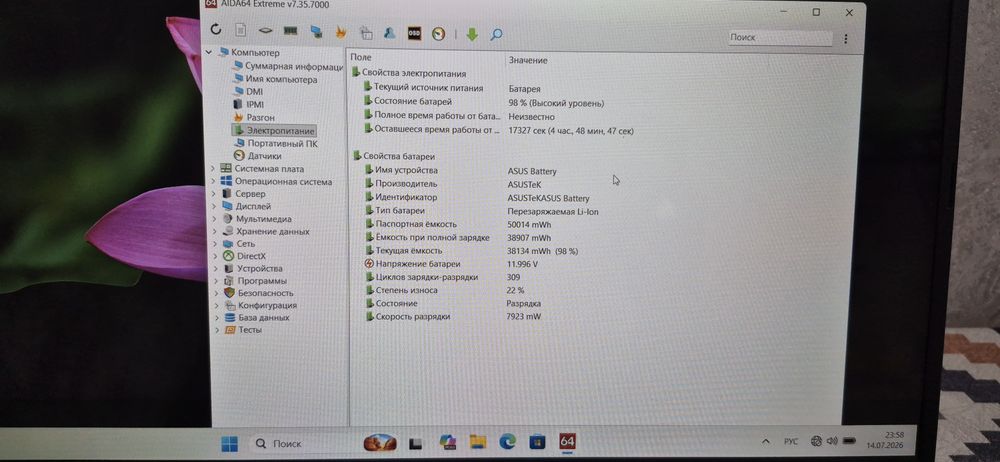Select Разгон in the tree
The width and height of the screenshot is (1000, 462).
tap(254, 117)
